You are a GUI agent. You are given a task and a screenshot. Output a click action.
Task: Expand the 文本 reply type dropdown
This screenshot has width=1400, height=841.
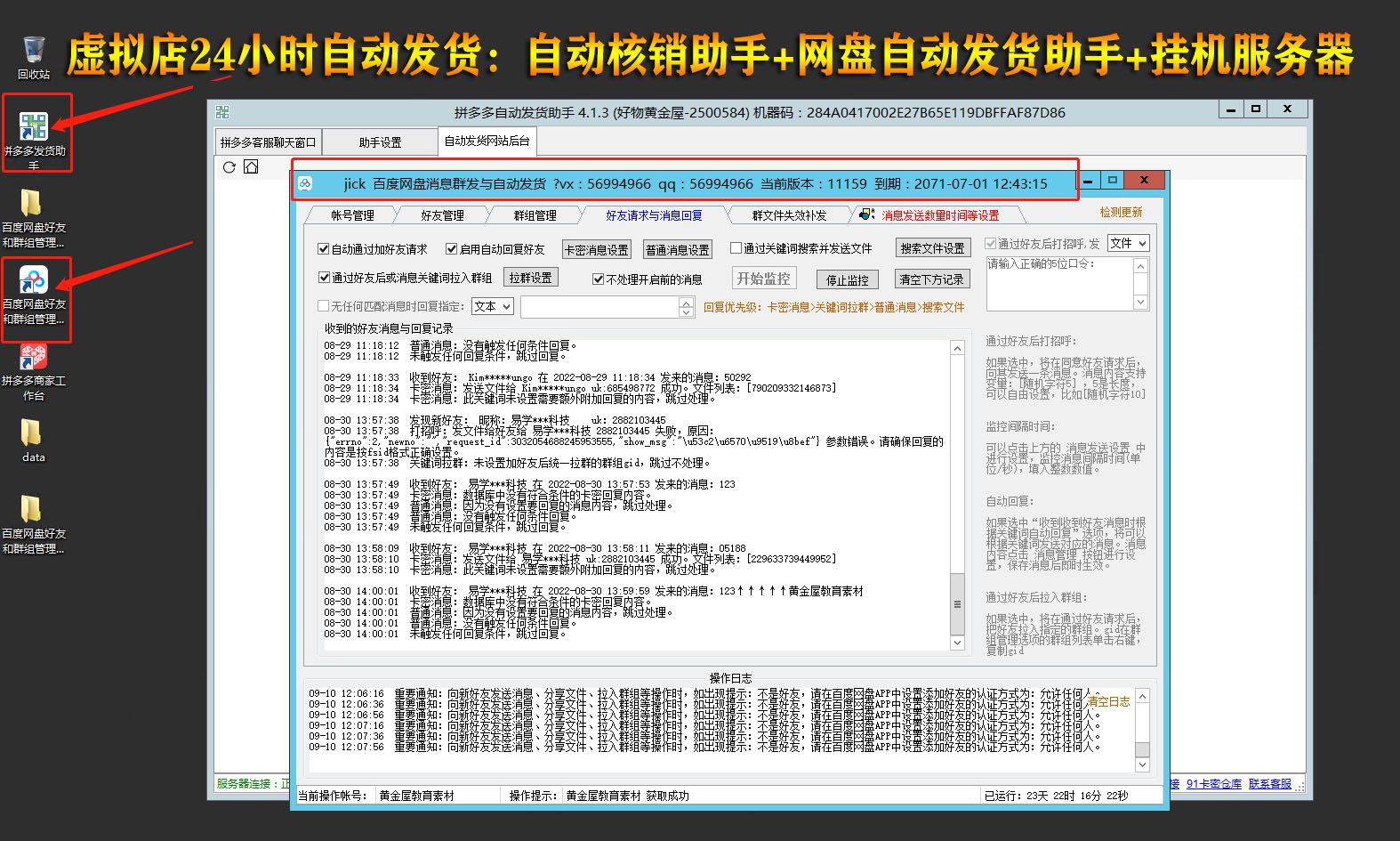pyautogui.click(x=493, y=306)
